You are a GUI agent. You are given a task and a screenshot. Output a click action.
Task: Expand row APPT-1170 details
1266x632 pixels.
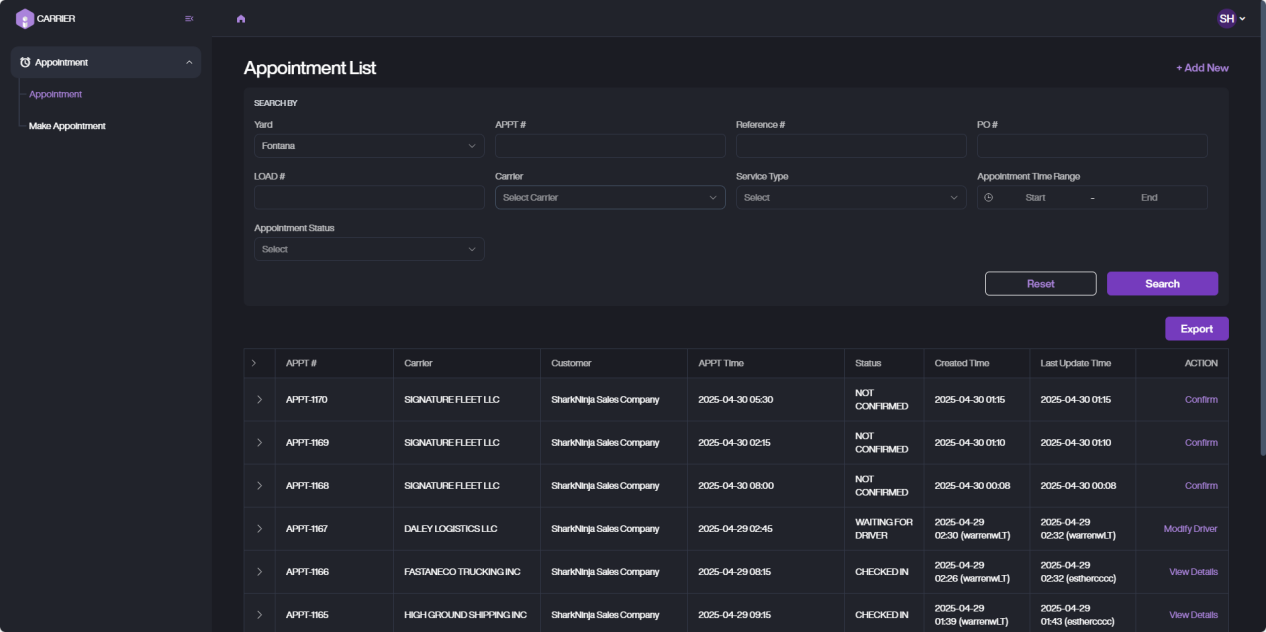[259, 400]
